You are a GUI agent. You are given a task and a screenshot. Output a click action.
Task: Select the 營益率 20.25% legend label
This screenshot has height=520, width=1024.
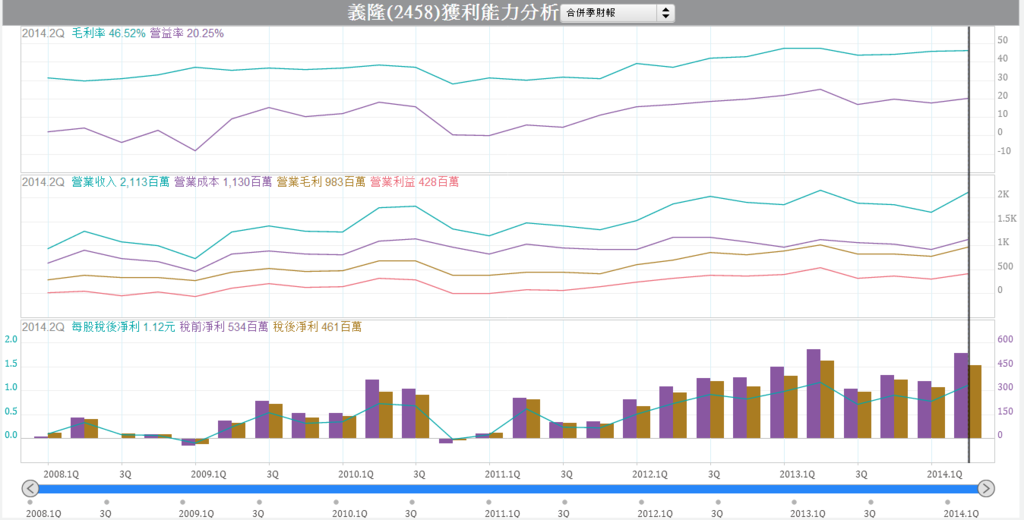187,34
